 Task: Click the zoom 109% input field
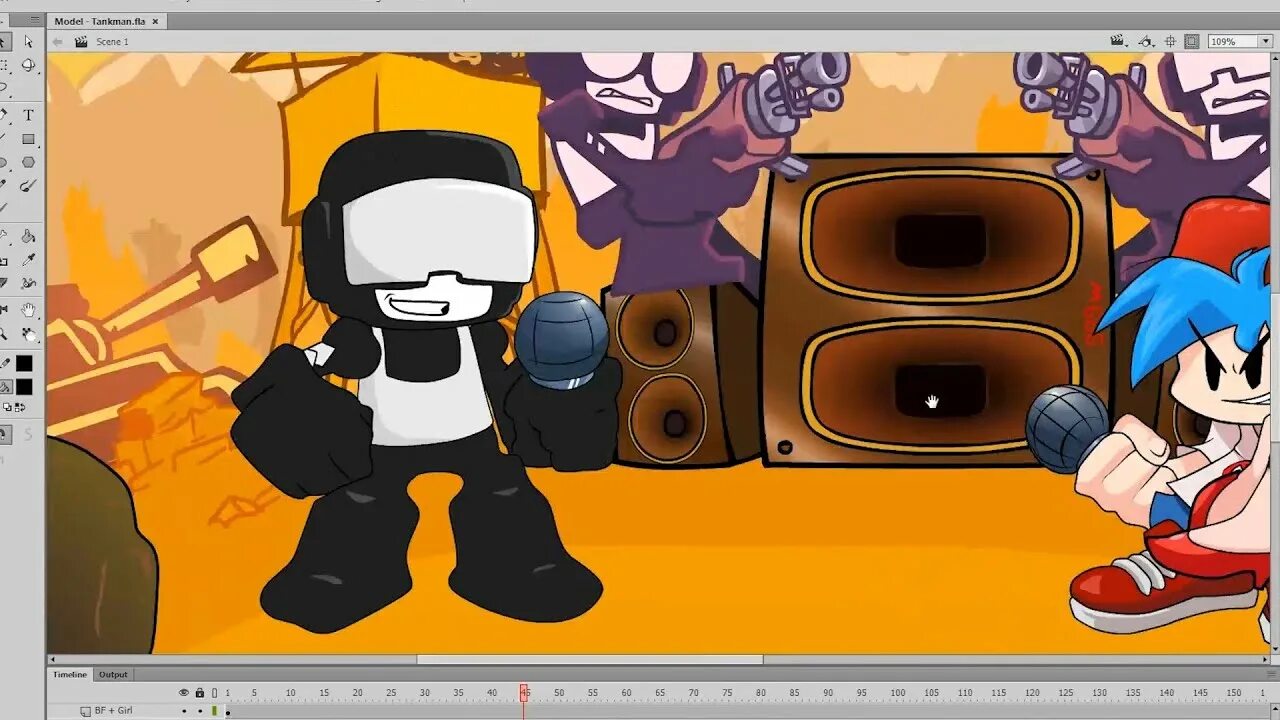(1231, 41)
